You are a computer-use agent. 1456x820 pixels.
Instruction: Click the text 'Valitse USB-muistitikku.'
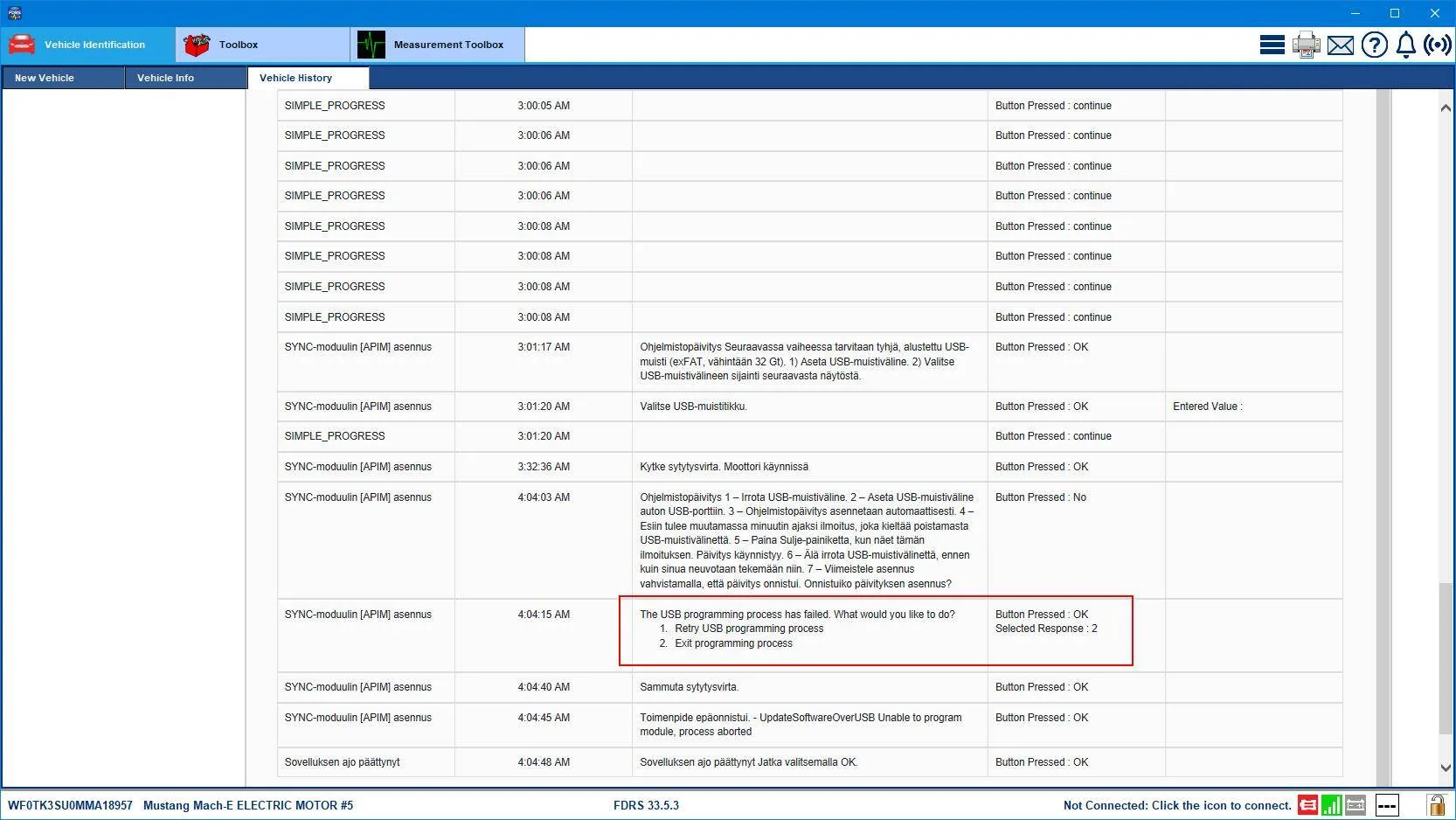693,407
